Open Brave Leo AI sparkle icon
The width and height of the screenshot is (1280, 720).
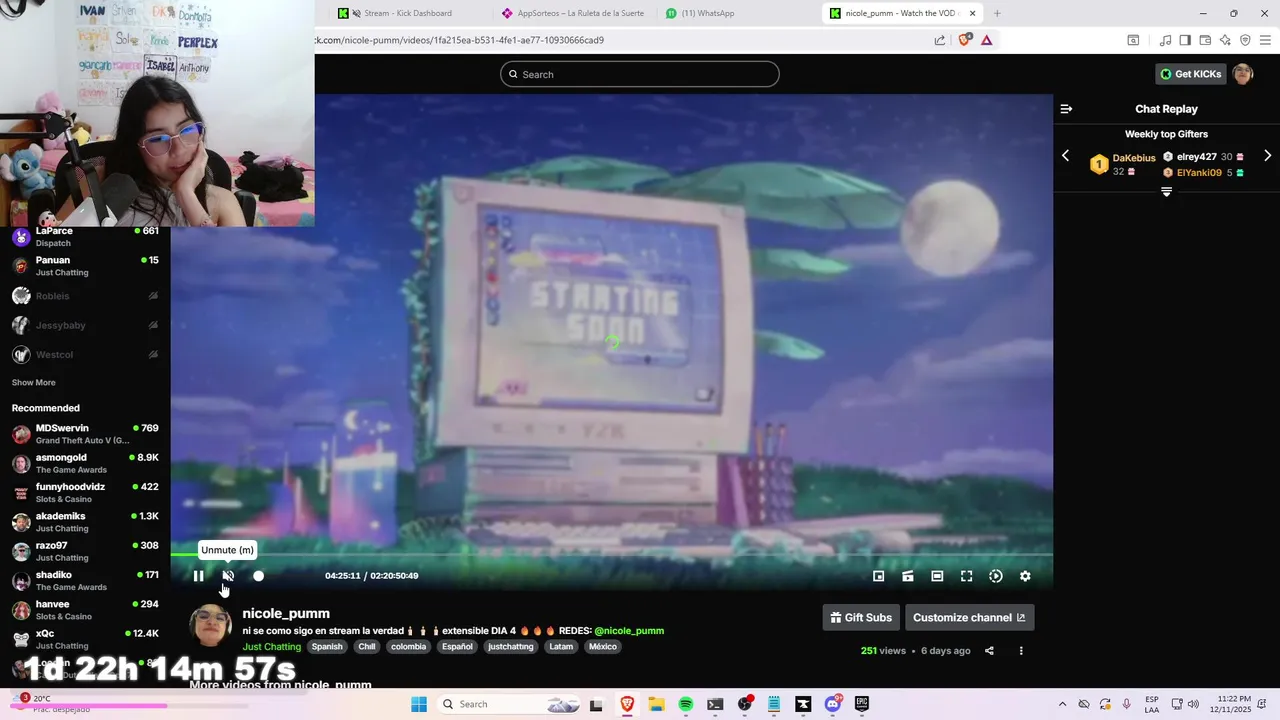coord(1225,40)
